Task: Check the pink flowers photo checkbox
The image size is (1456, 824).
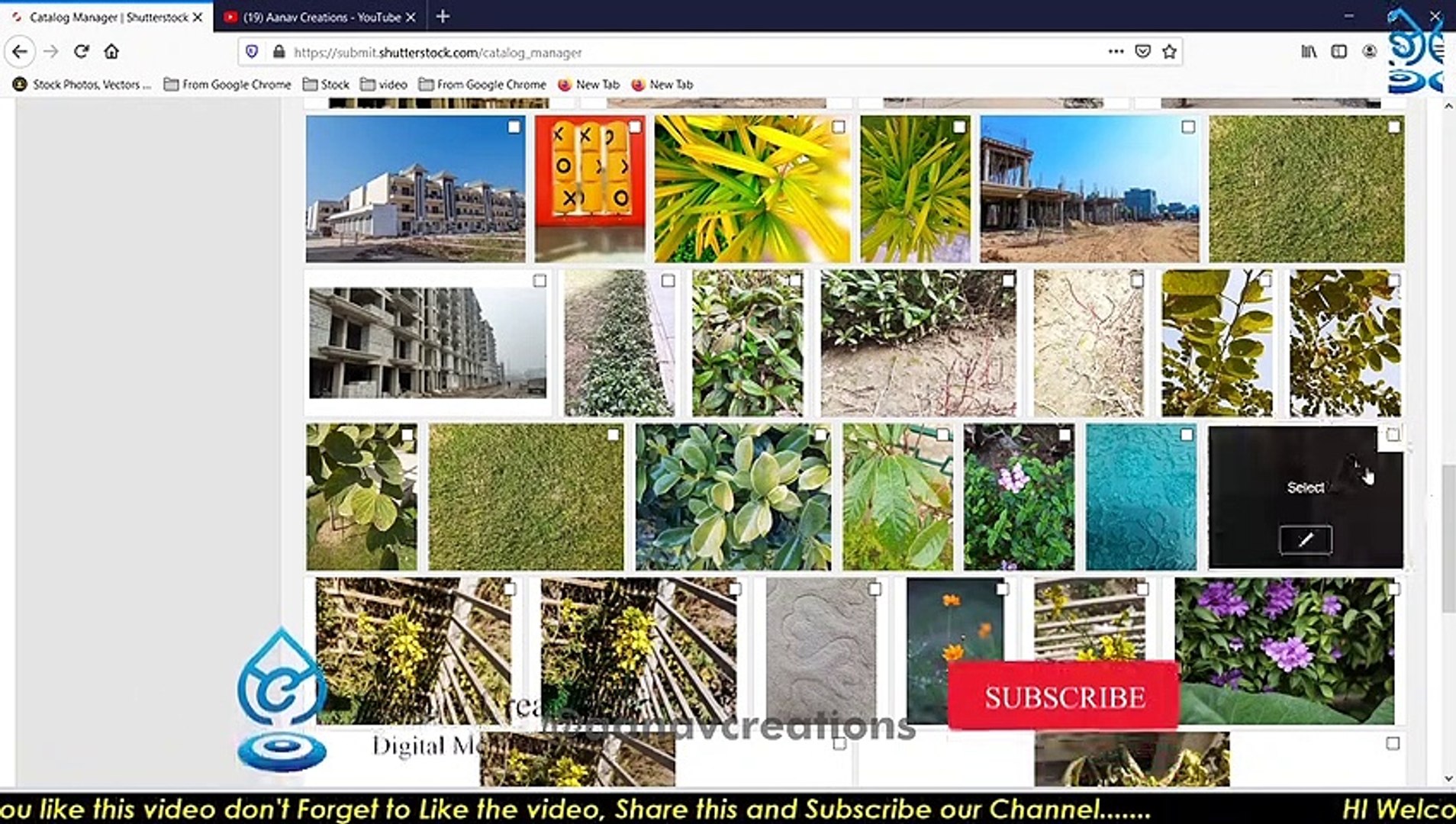Action: [x=1064, y=434]
